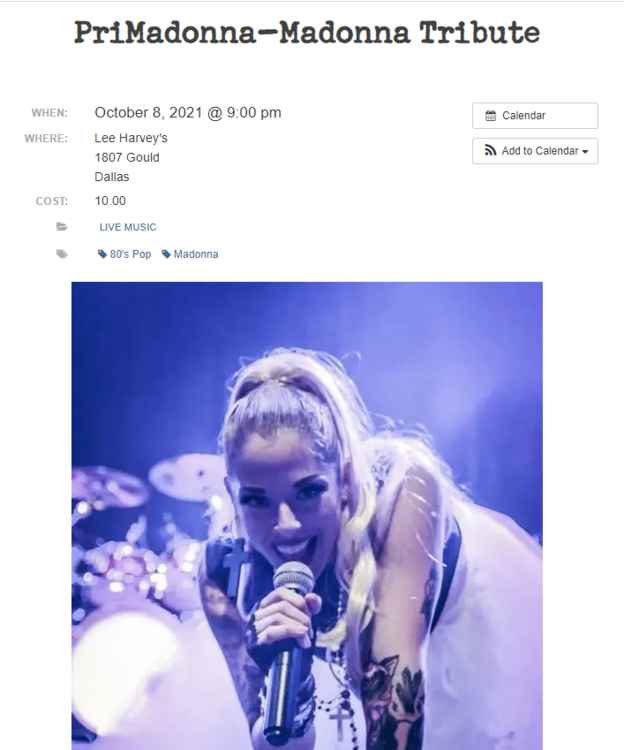Click the tag icon before Madonna
This screenshot has width=624, height=750.
tap(166, 254)
